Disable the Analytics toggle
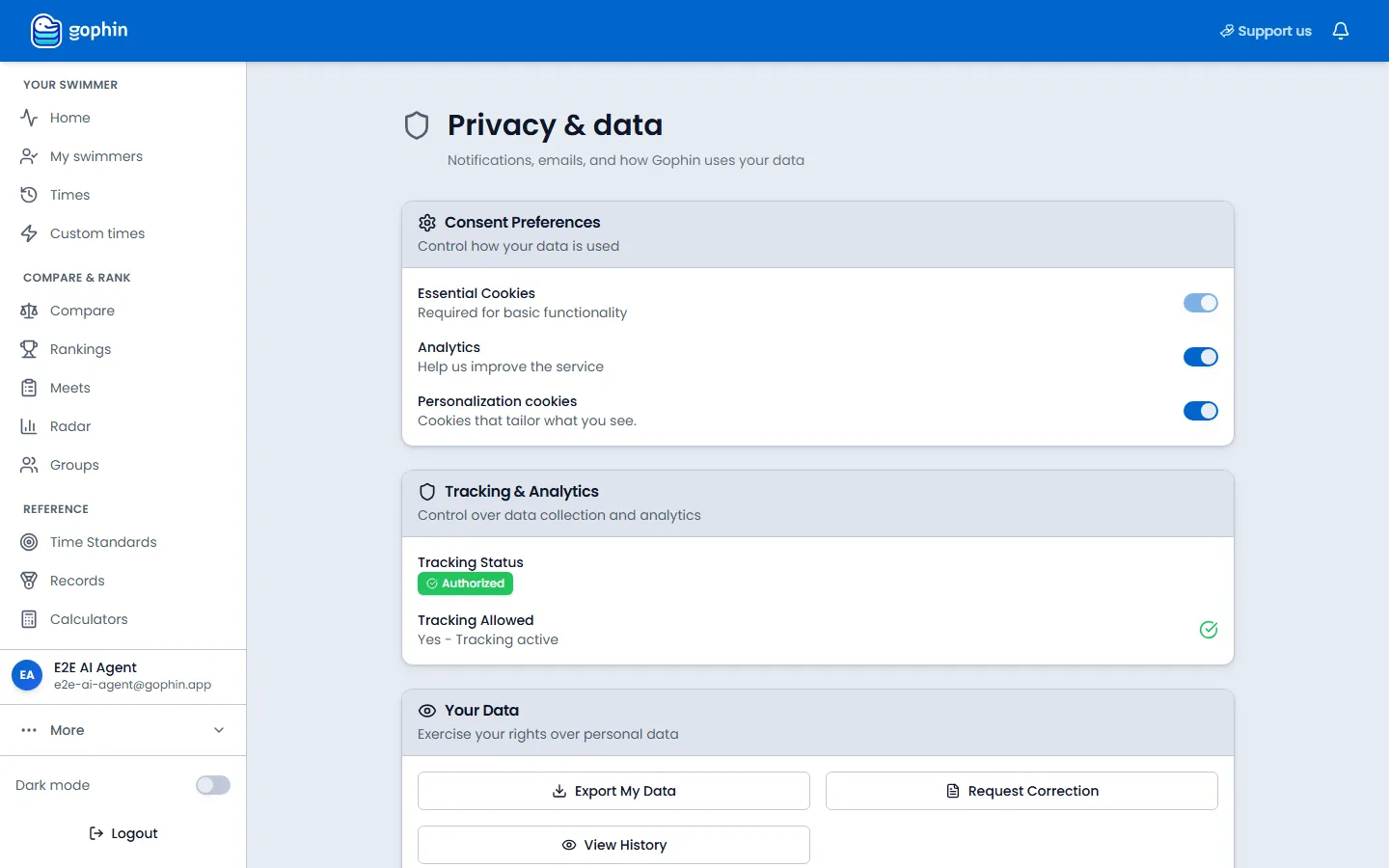 (x=1201, y=357)
